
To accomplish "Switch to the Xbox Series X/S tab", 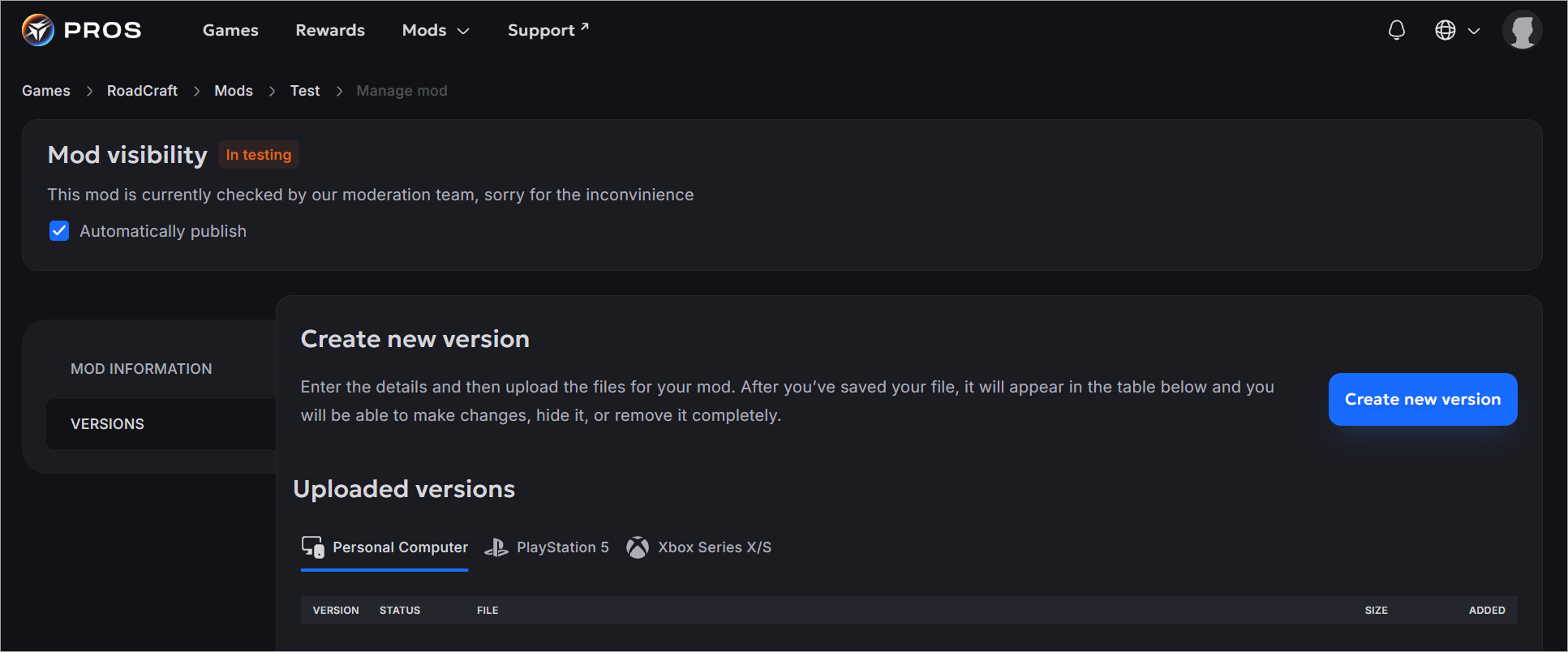I will tap(699, 547).
